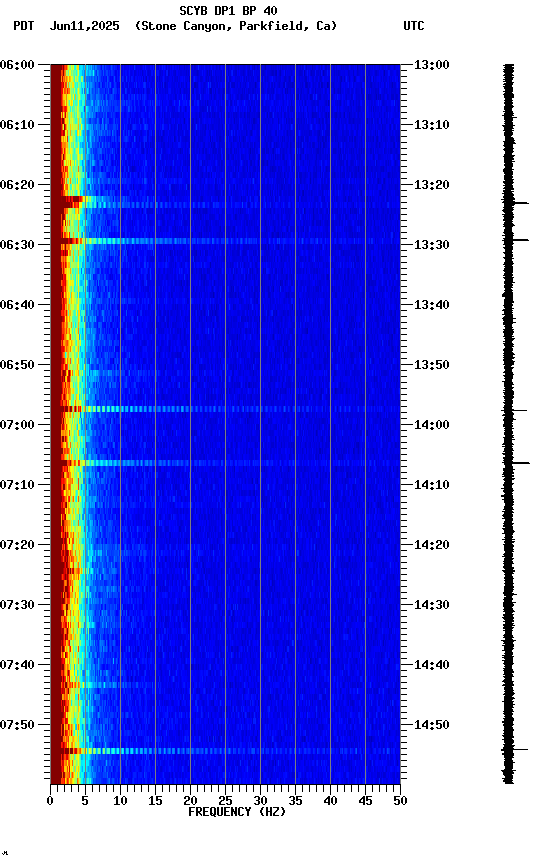Click the '13:20' UTC time label
Image resolution: width=552 pixels, height=864 pixels.
432,185
